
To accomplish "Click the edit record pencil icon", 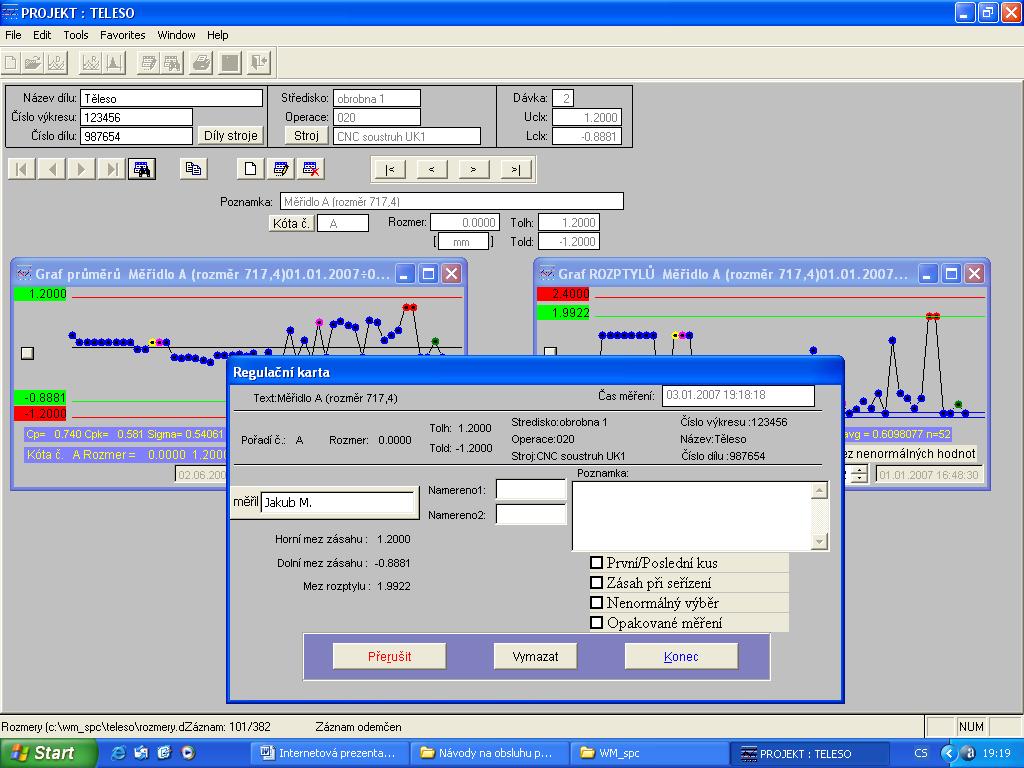I will pyautogui.click(x=281, y=169).
